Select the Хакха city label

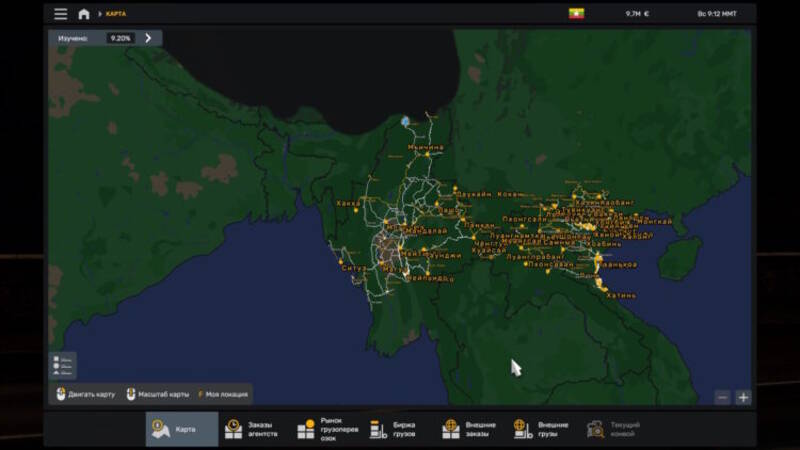pyautogui.click(x=348, y=204)
